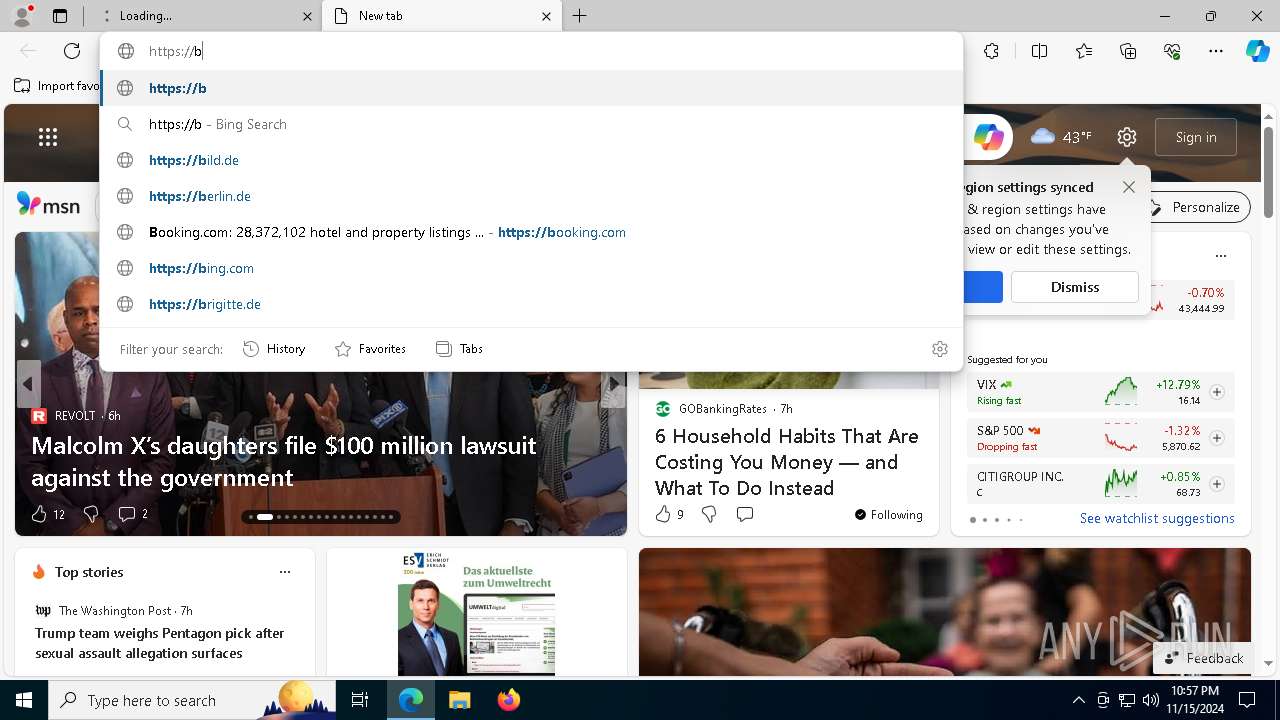Open address bar suggestion settings gear

point(939,349)
